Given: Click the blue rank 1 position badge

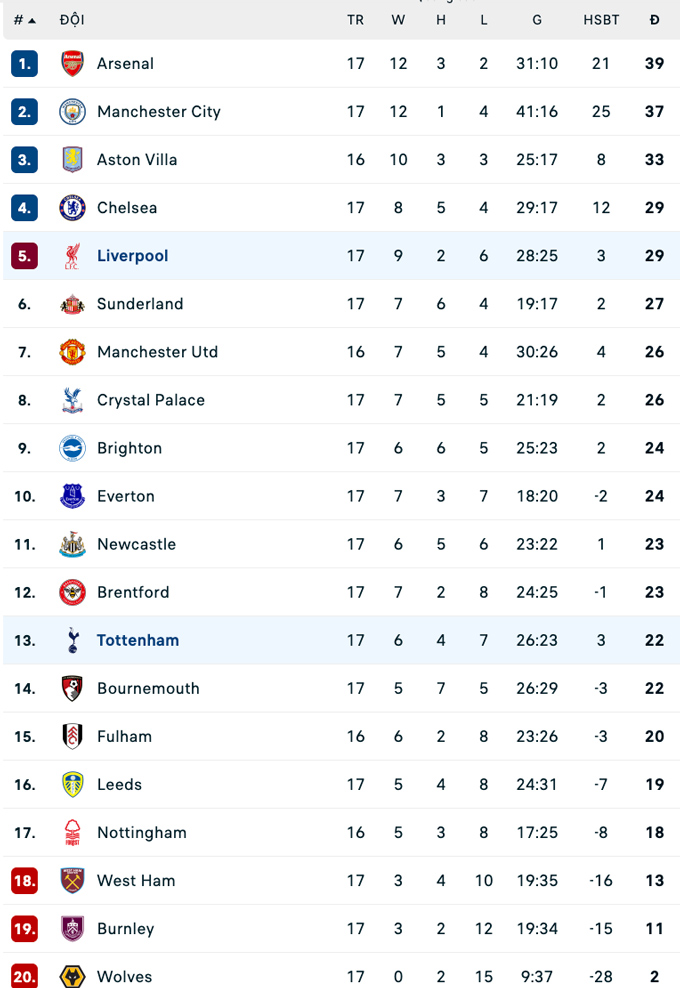Looking at the screenshot, I should [24, 64].
